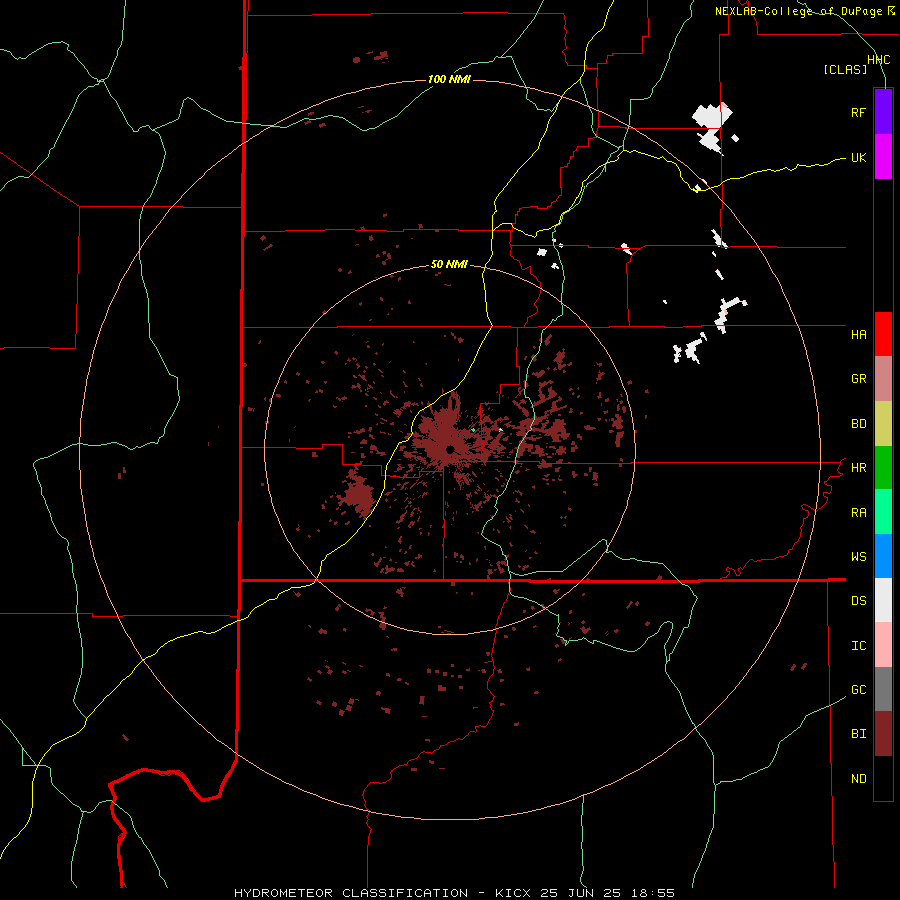Click the "RF" legend label

(858, 112)
